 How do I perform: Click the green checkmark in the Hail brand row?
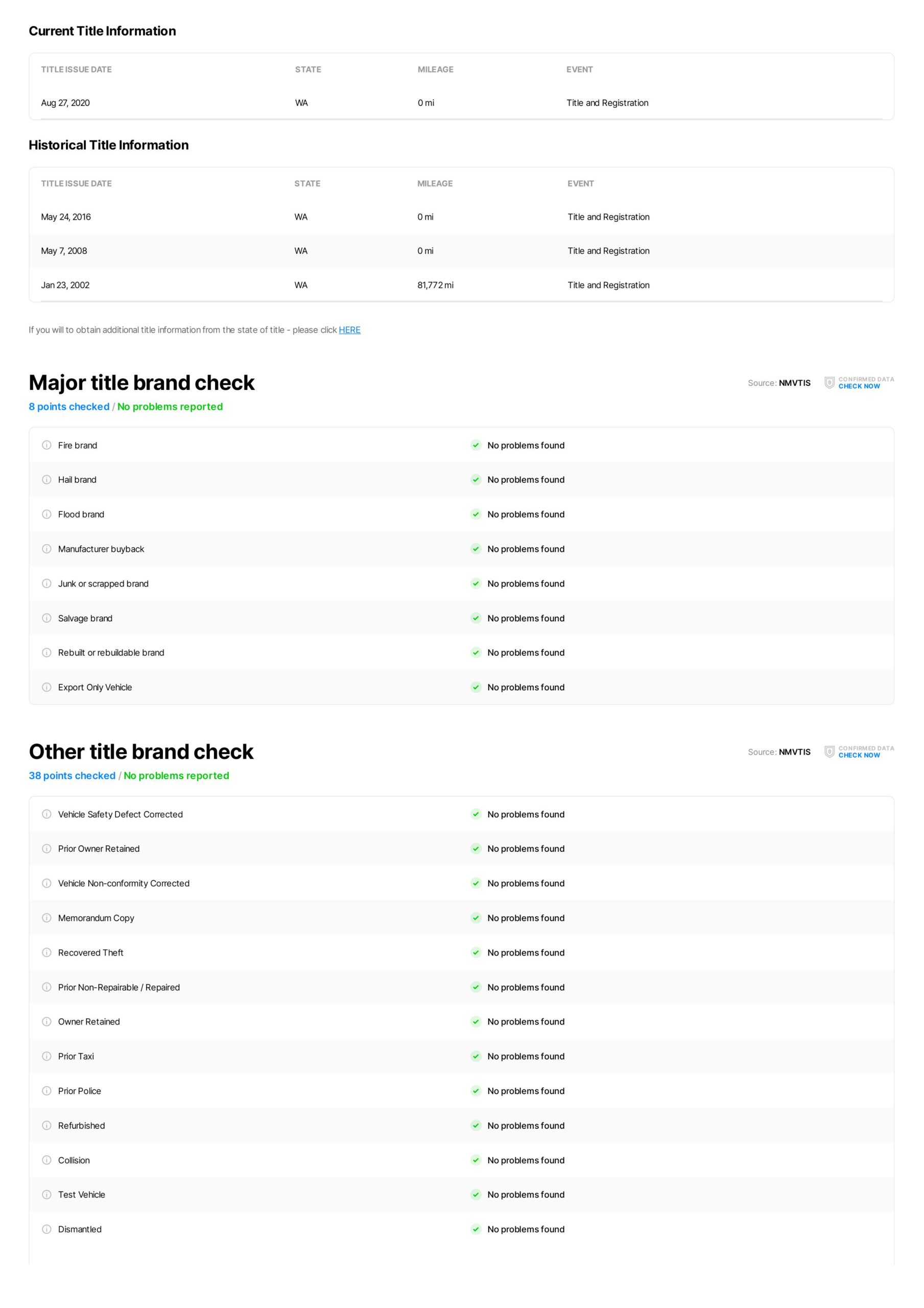(x=476, y=480)
